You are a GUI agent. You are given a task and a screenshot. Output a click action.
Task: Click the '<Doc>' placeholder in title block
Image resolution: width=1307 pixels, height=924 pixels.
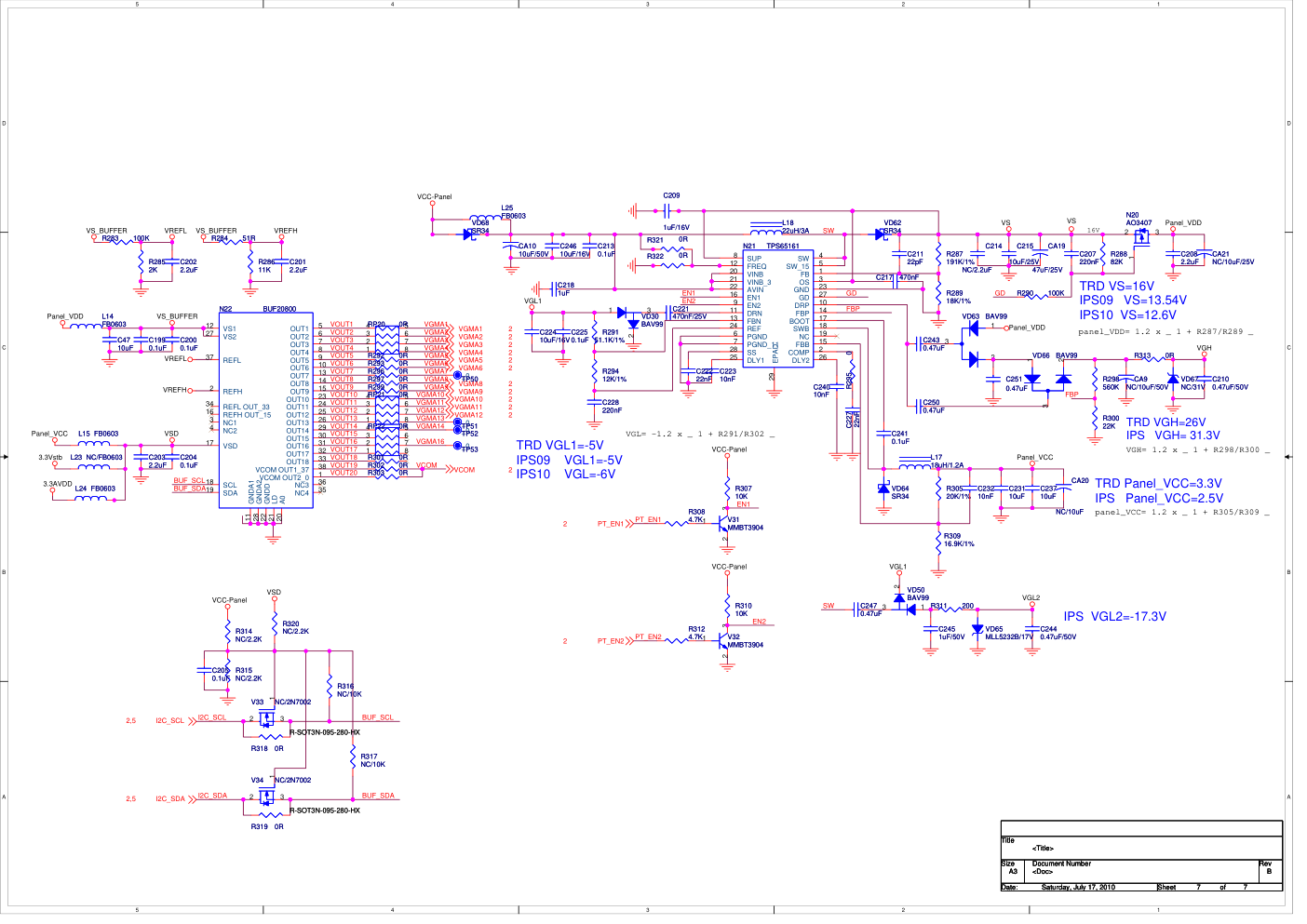tap(1043, 872)
